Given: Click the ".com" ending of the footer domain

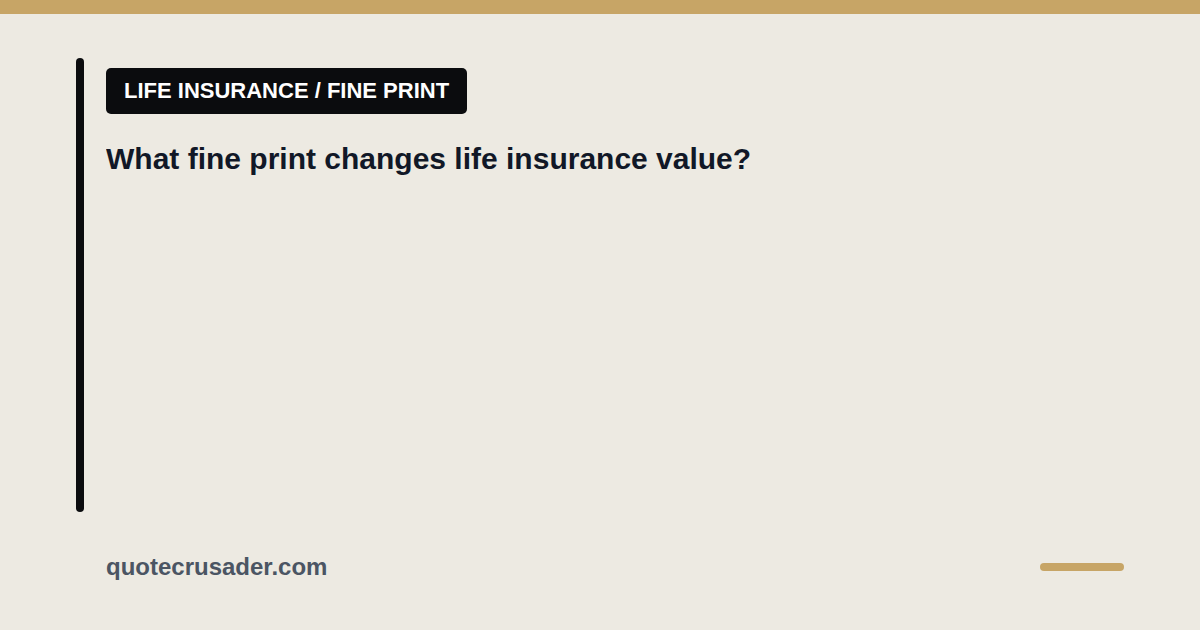Looking at the screenshot, I should (301, 567).
